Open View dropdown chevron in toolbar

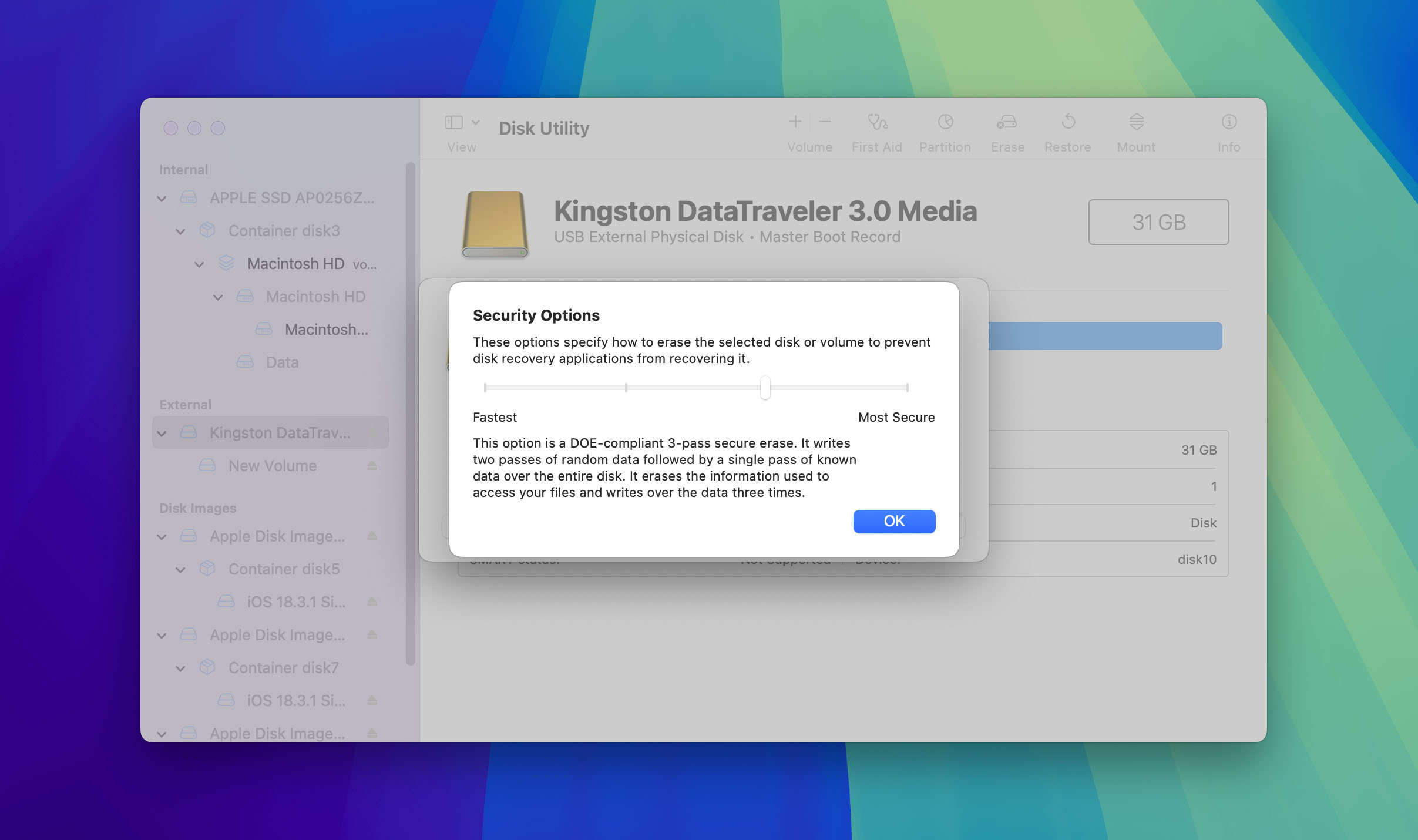pos(476,122)
